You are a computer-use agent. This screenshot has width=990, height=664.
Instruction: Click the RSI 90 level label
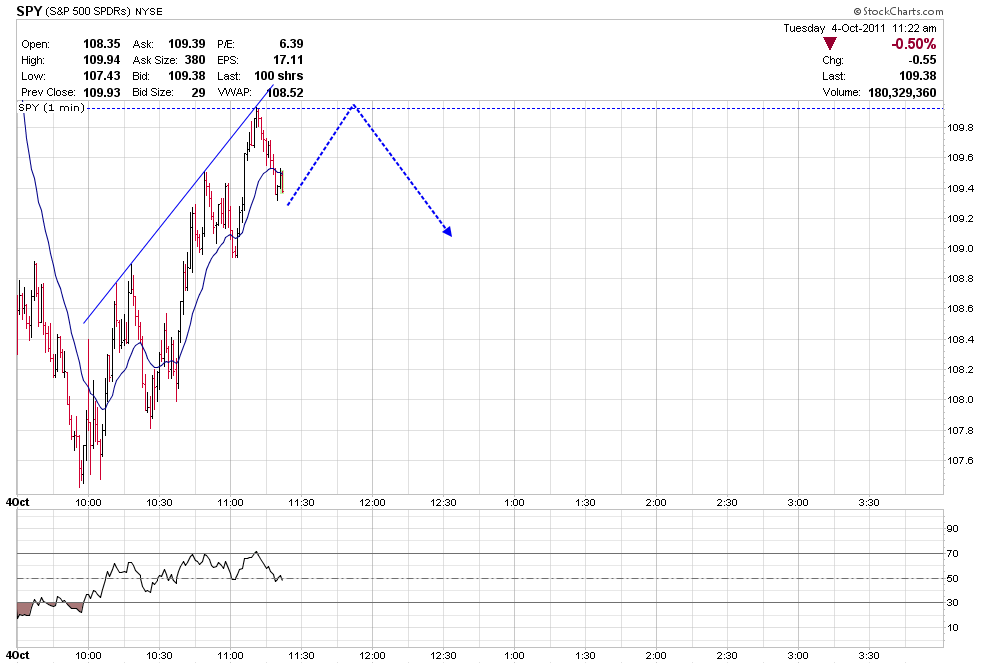pyautogui.click(x=952, y=529)
